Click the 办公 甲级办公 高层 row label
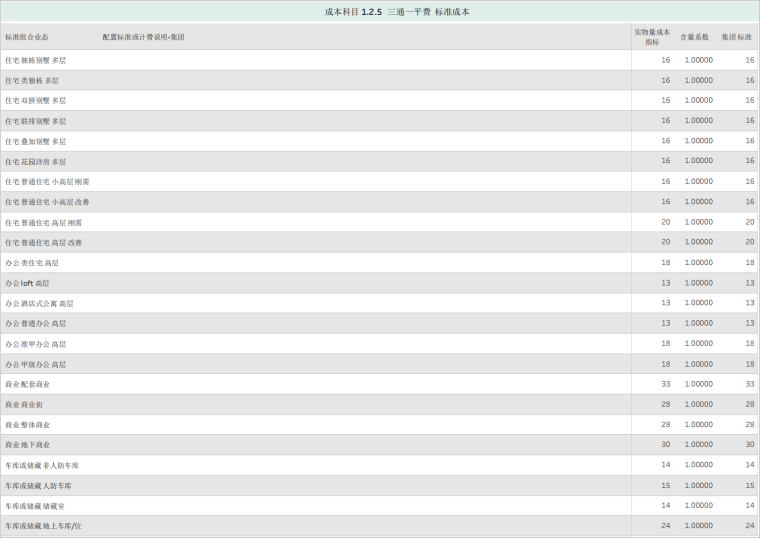 [x=36, y=365]
